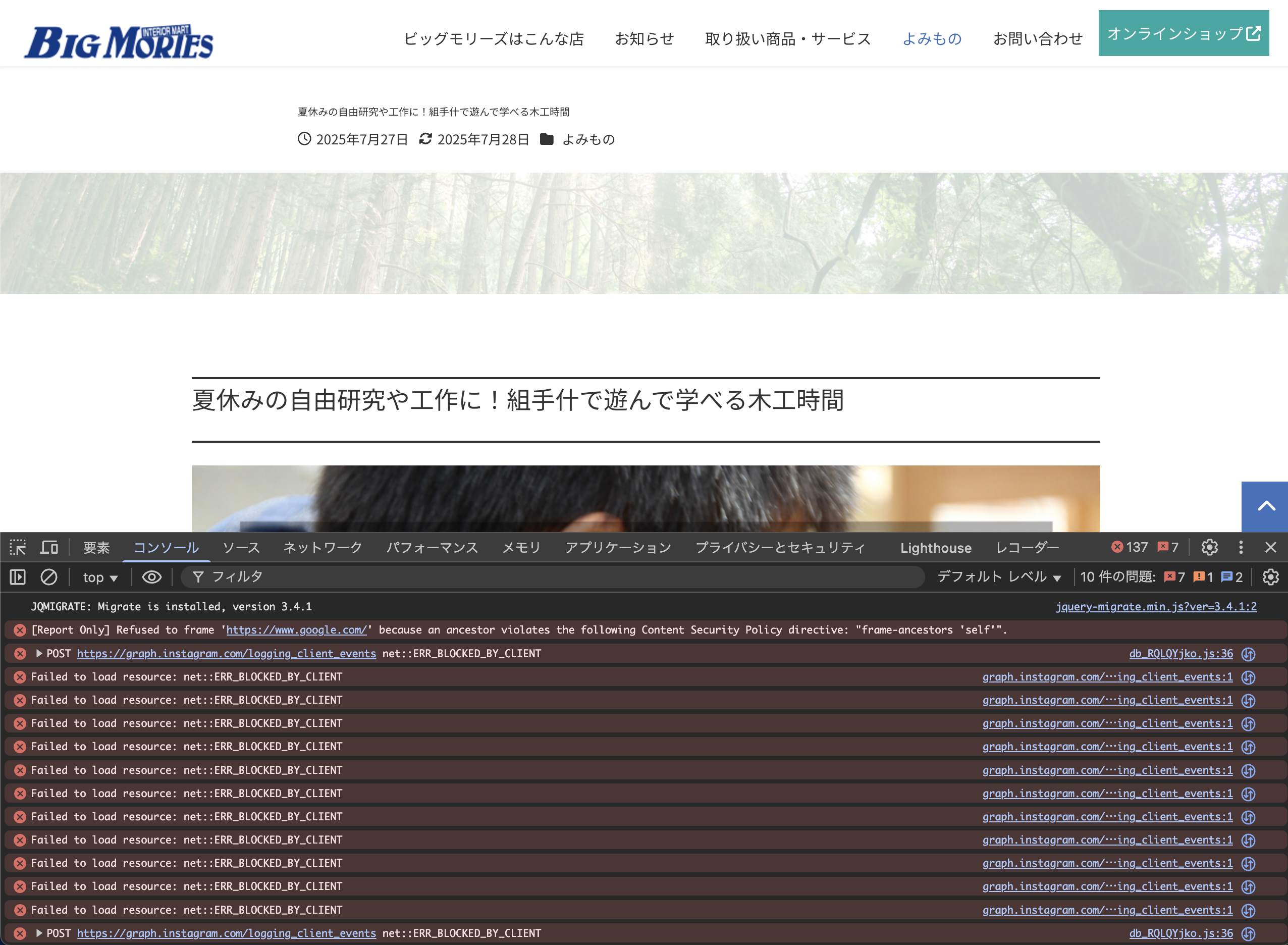Click the Big Mories logo
Screen dimensions: 1288x945
[119, 41]
